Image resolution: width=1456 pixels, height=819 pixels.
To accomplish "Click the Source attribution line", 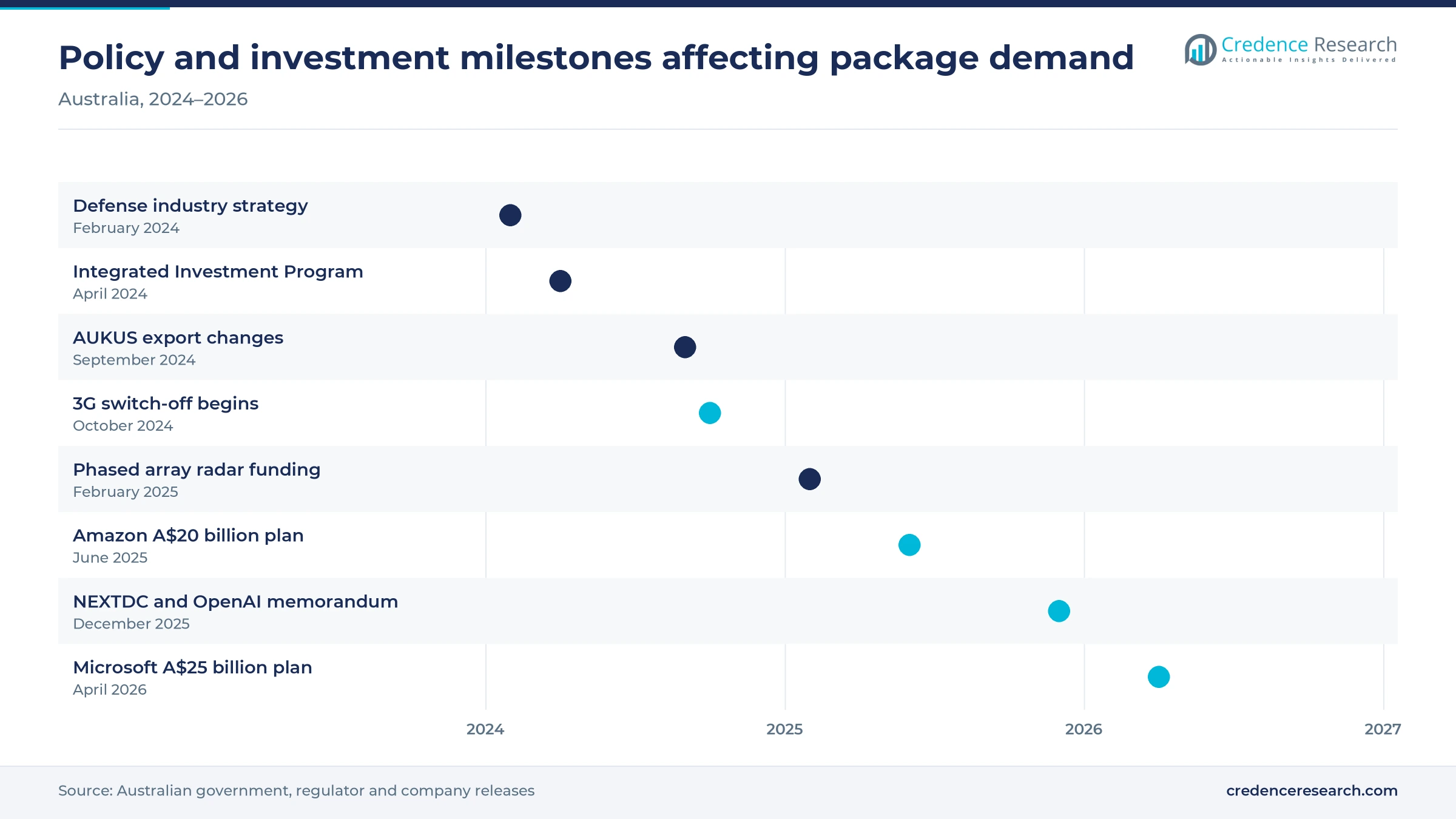I will click(x=296, y=790).
